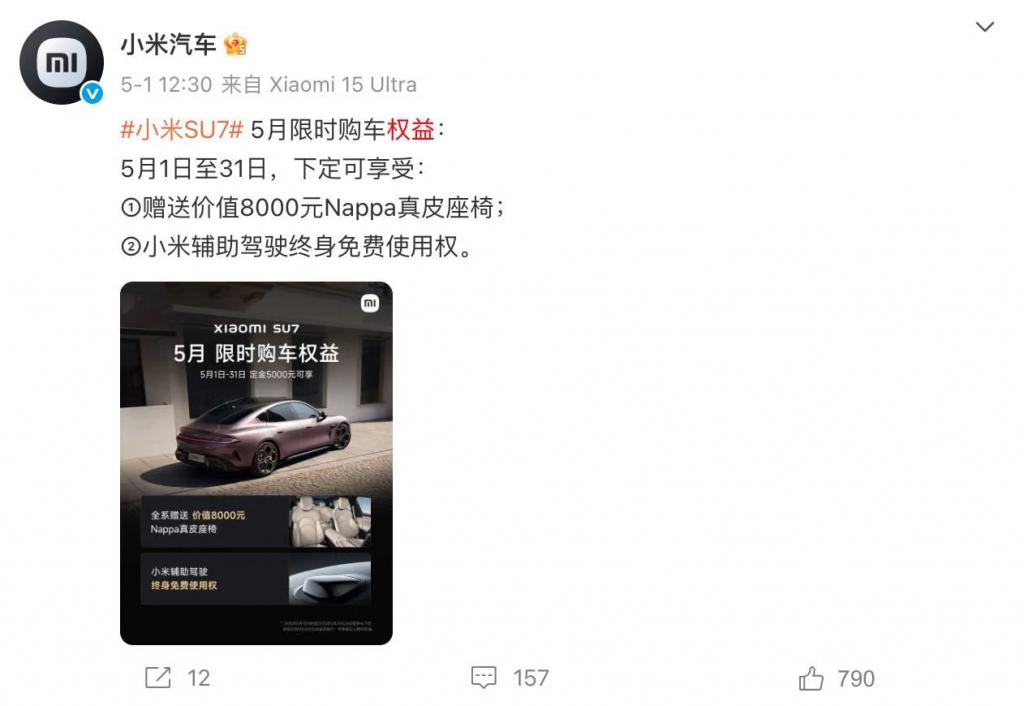Click the red 权益 keyword link
This screenshot has height=706, width=1024.
411,129
